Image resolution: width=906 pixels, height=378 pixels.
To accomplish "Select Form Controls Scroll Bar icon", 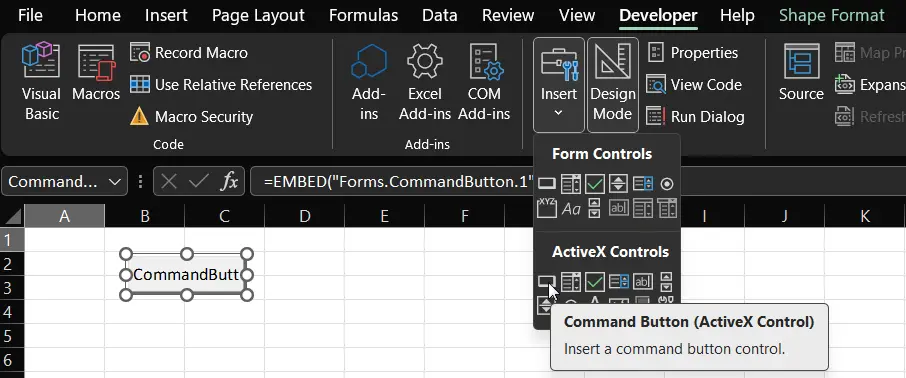I will click(x=595, y=208).
